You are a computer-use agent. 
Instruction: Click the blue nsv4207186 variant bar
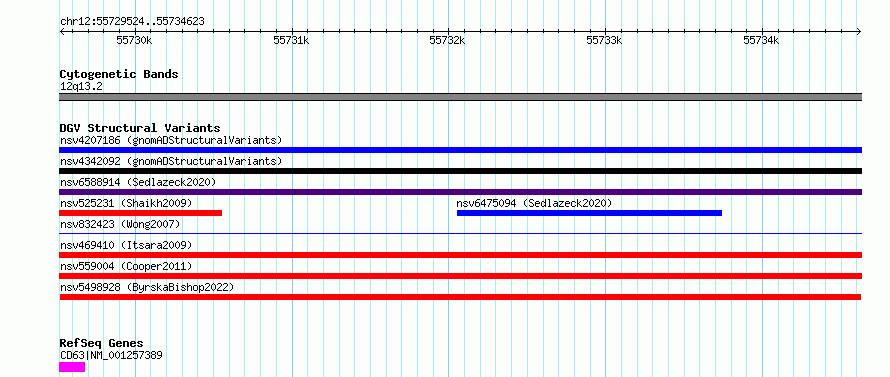click(x=460, y=150)
